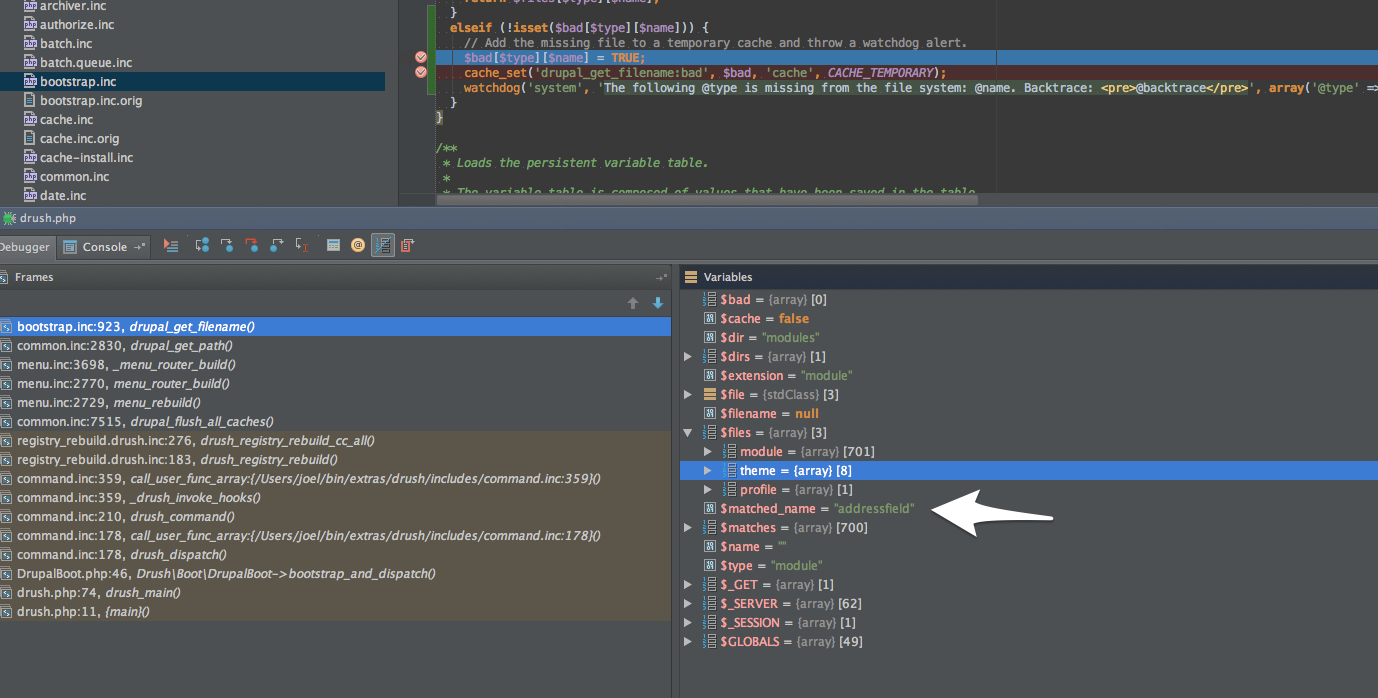1378x698 pixels.
Task: Click the blank file icon beside bootstrap.inc.orig
Action: coord(30,101)
